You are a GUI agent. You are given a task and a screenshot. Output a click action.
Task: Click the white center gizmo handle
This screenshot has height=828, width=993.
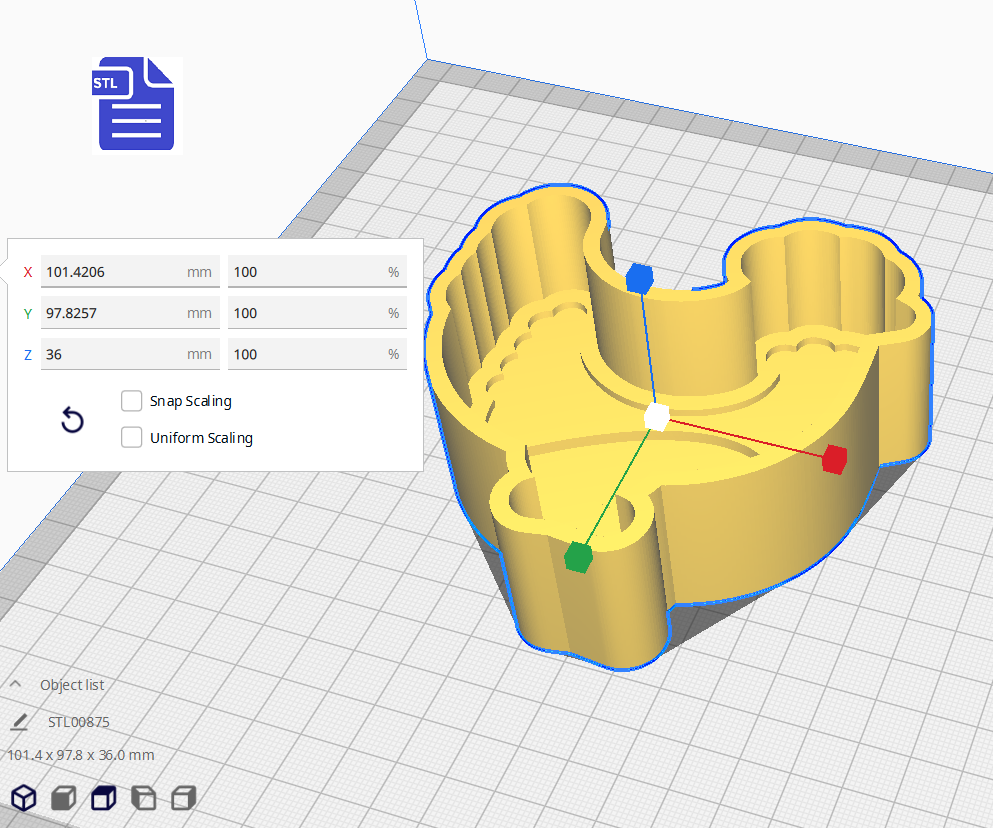pos(655,418)
